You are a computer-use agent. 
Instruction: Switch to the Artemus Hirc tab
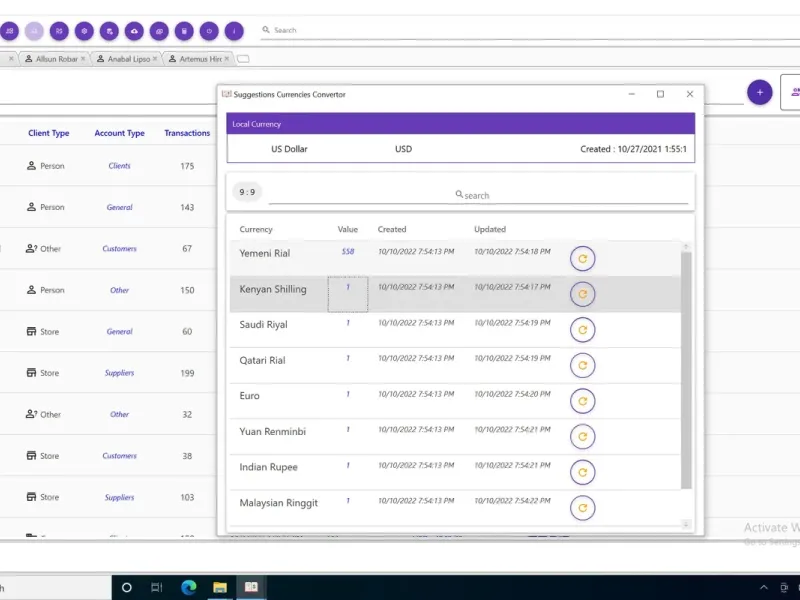[x=199, y=59]
